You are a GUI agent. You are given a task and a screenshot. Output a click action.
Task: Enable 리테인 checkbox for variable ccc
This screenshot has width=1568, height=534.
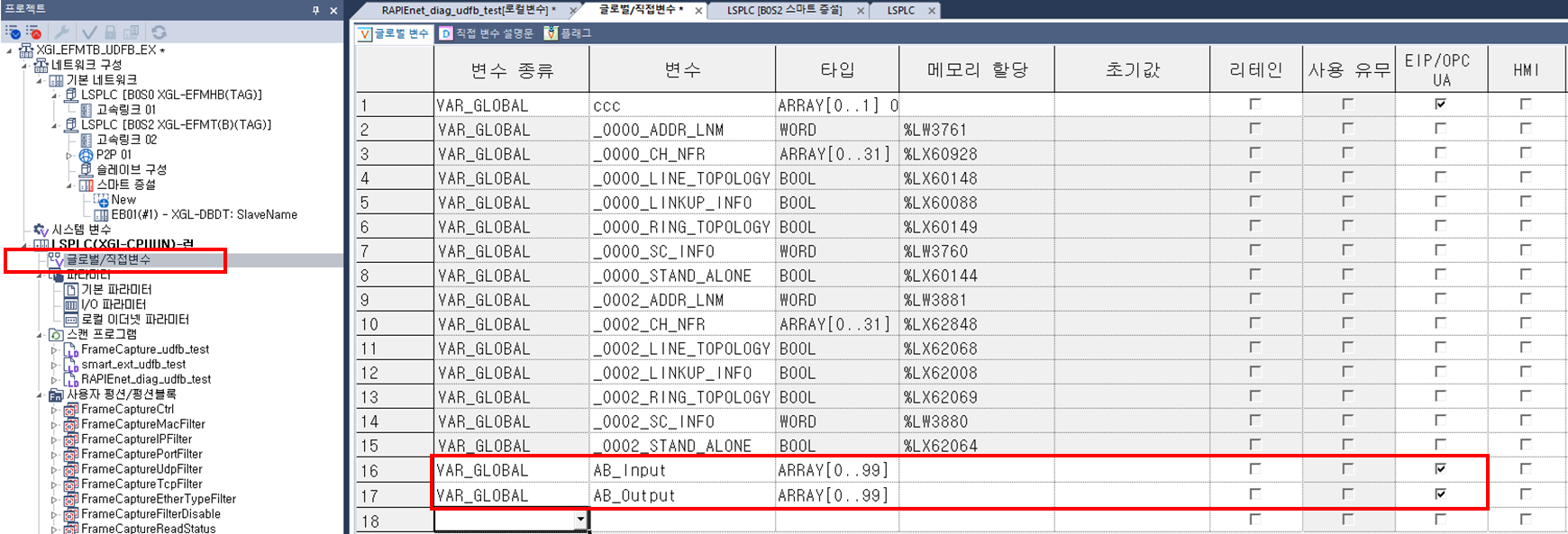[1254, 104]
